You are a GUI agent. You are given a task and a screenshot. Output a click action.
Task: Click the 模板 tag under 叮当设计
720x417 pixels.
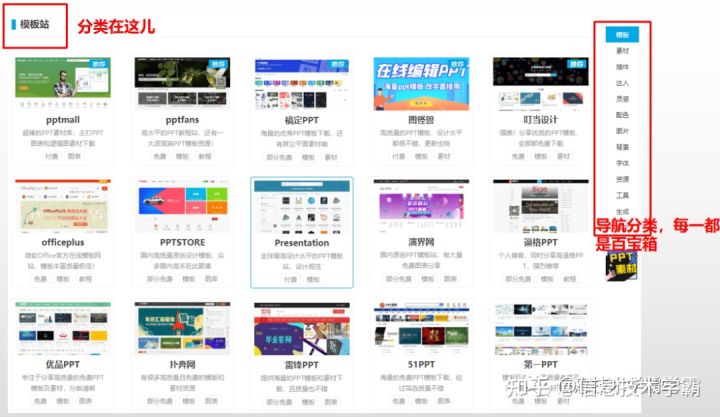tap(540, 157)
